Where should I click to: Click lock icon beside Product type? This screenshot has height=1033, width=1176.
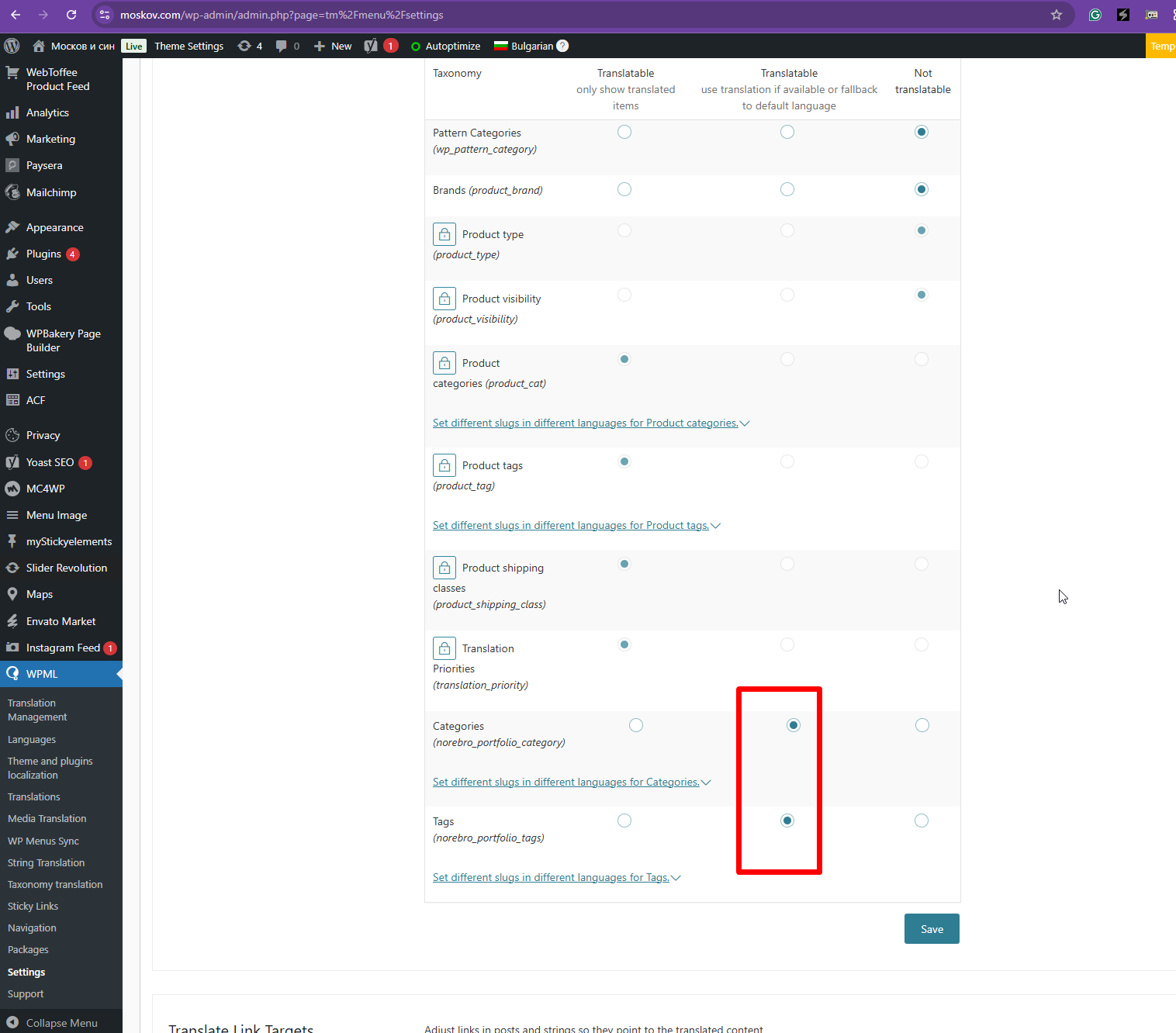coord(444,234)
